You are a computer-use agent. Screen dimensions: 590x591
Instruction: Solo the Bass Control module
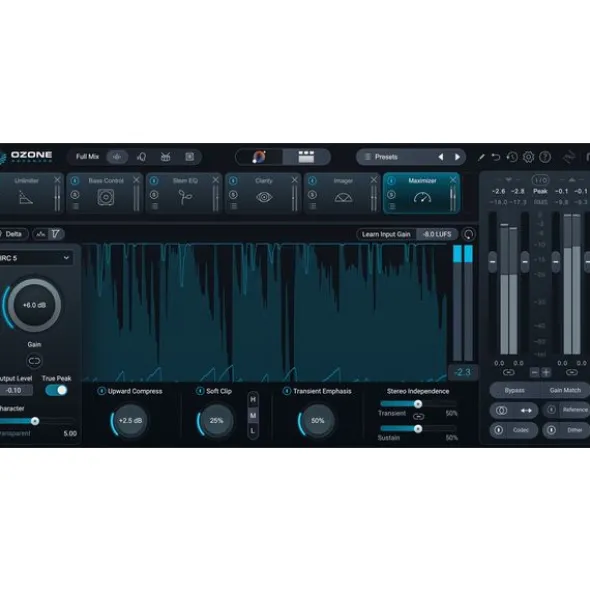[75, 195]
